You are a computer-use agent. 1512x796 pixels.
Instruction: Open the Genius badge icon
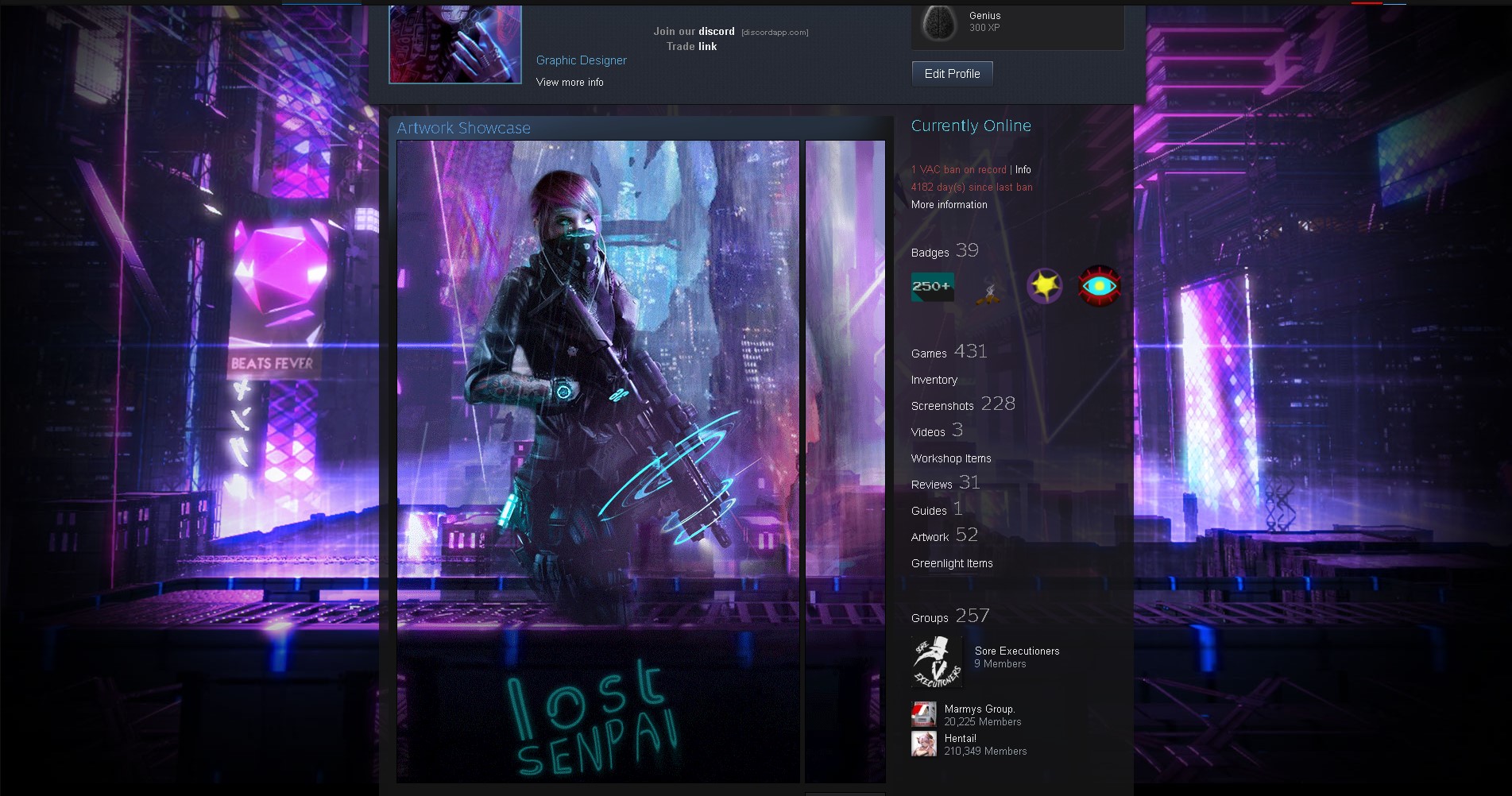click(x=939, y=23)
